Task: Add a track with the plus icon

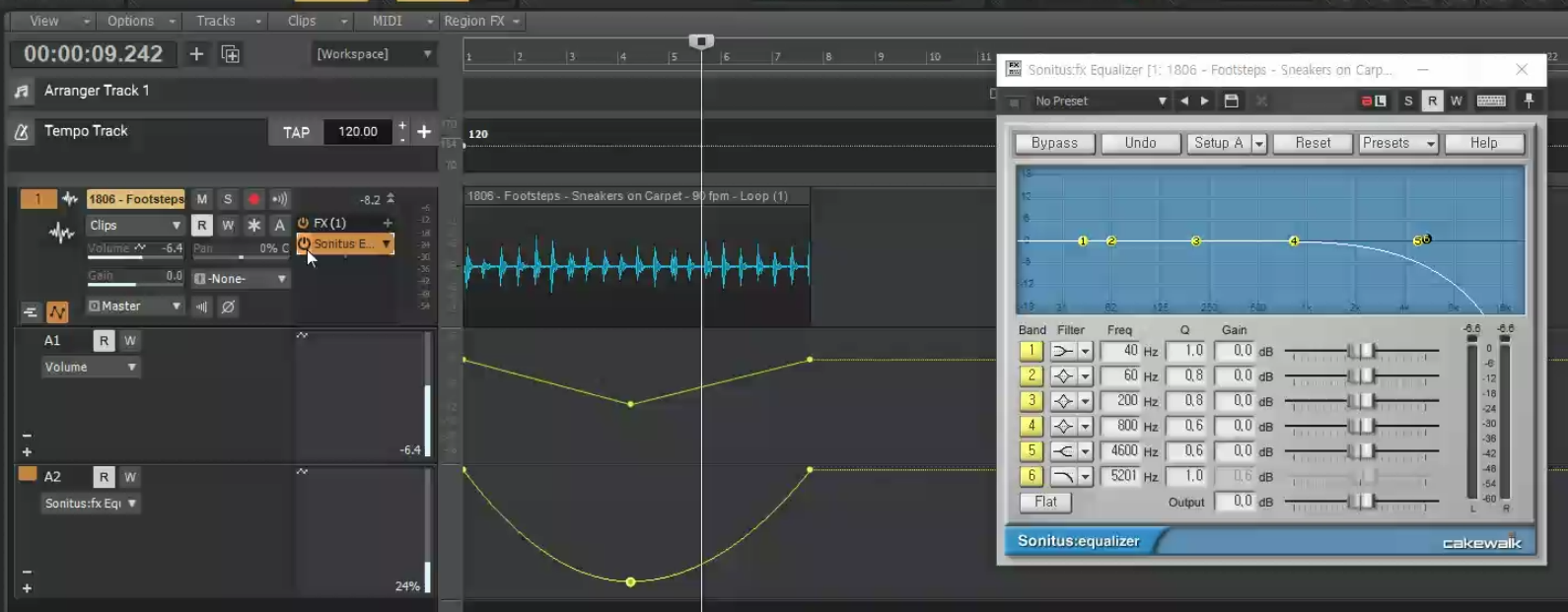Action: click(x=196, y=54)
